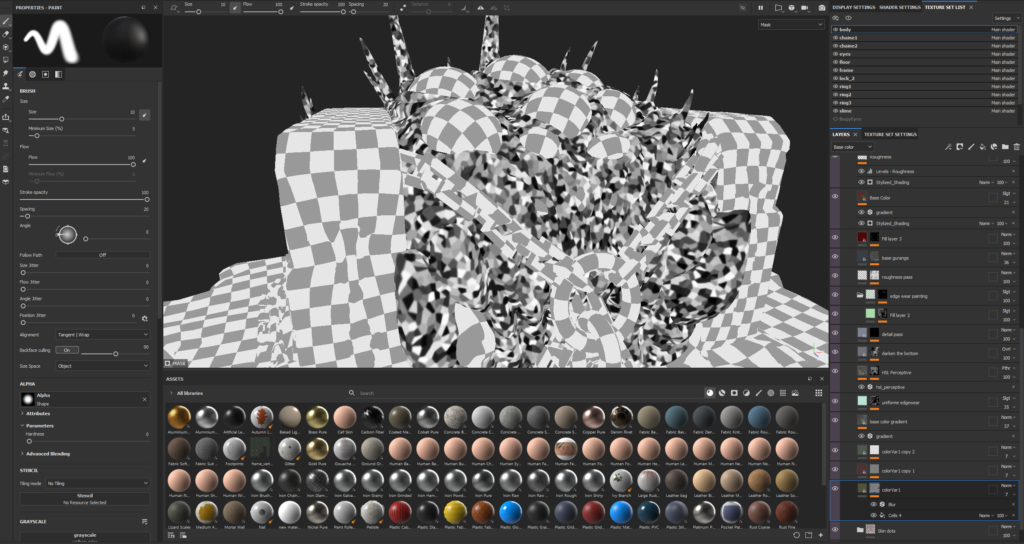Screen dimensions: 1024x544
Task: Hide the detail pass layer
Action: [x=835, y=333]
